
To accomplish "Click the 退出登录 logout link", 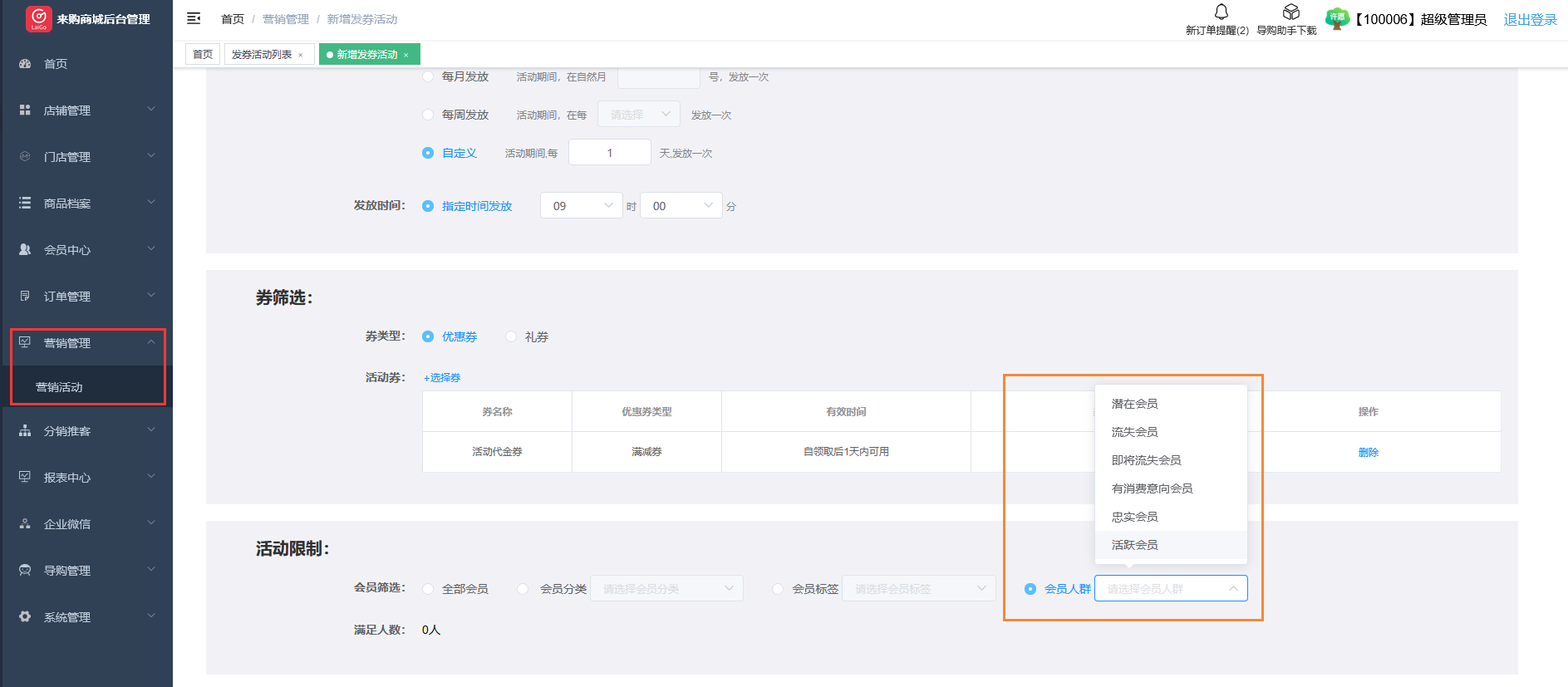I will pyautogui.click(x=1529, y=20).
